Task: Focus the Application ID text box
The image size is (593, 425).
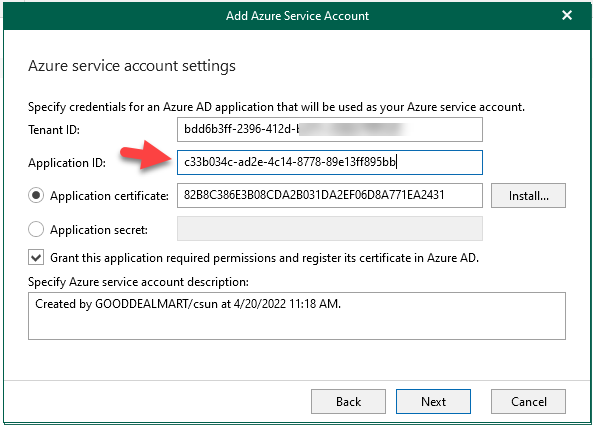Action: [330, 163]
